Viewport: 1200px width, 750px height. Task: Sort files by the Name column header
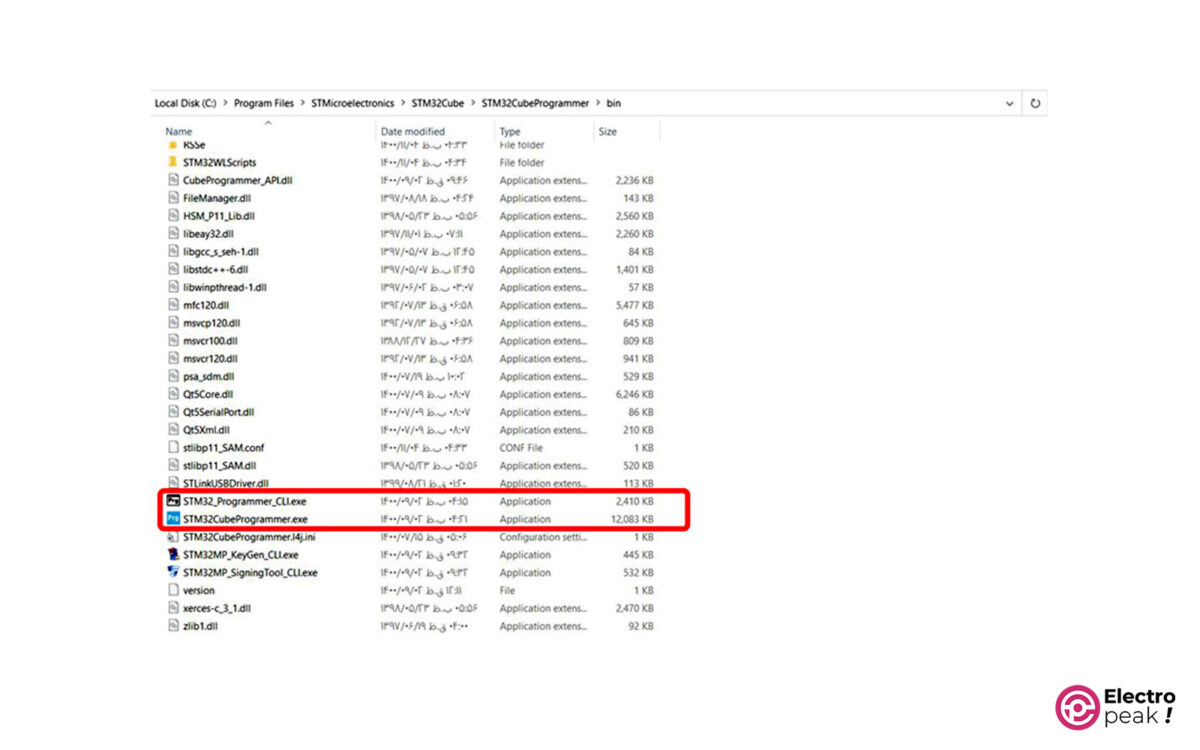(x=179, y=132)
